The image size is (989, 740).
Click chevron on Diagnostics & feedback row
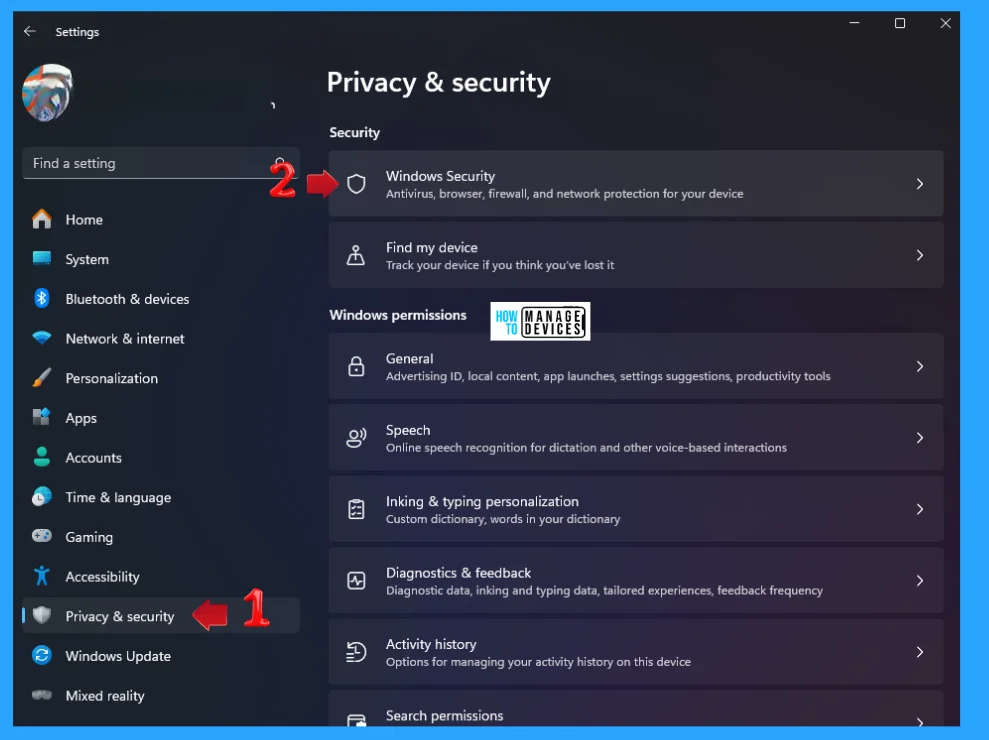[920, 580]
